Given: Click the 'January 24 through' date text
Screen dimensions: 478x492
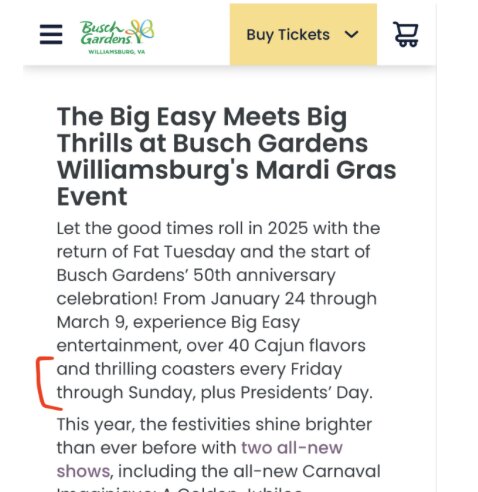Looking at the screenshot, I should coord(294,299).
